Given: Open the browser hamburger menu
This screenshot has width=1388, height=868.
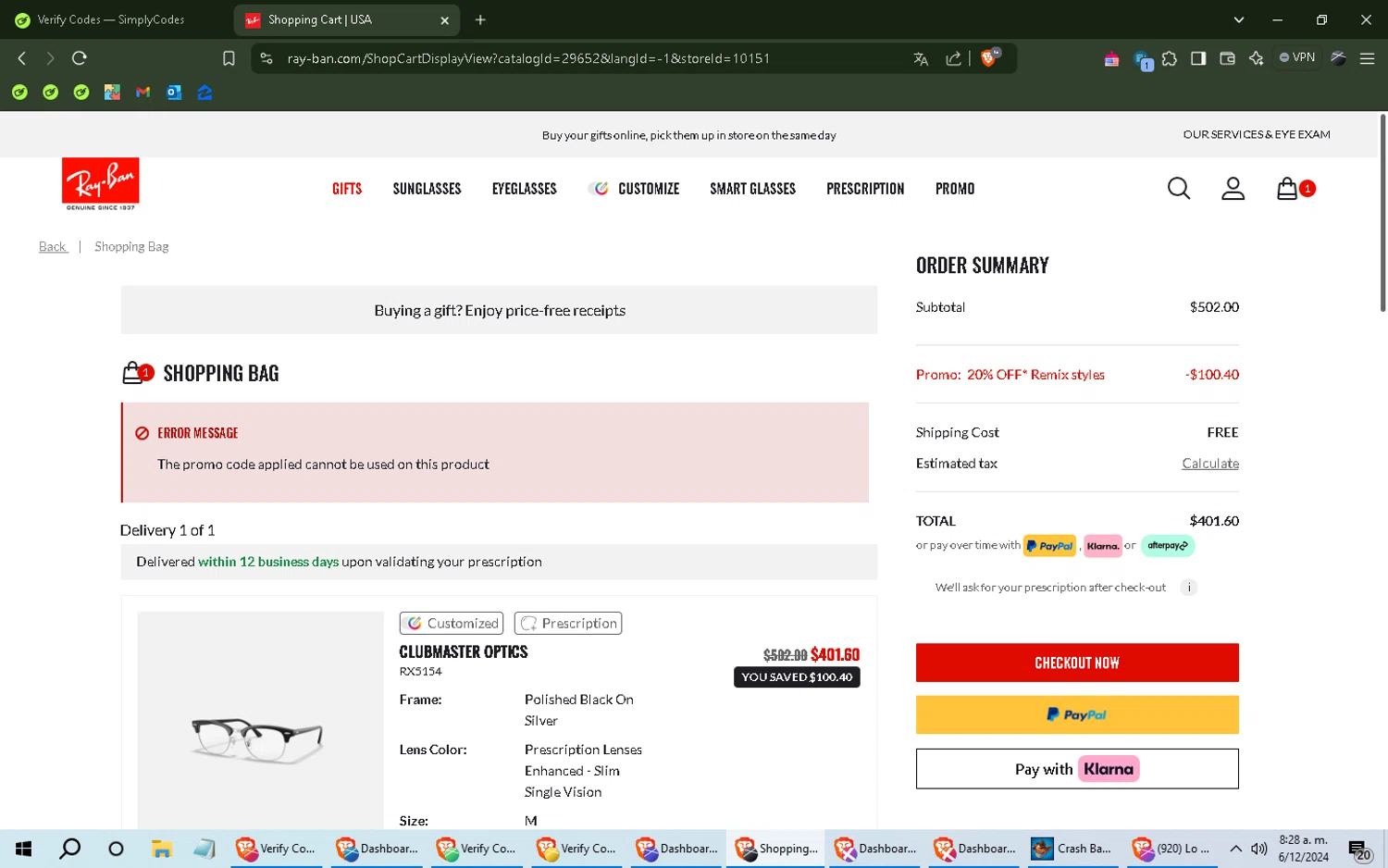Looking at the screenshot, I should pos(1367,58).
